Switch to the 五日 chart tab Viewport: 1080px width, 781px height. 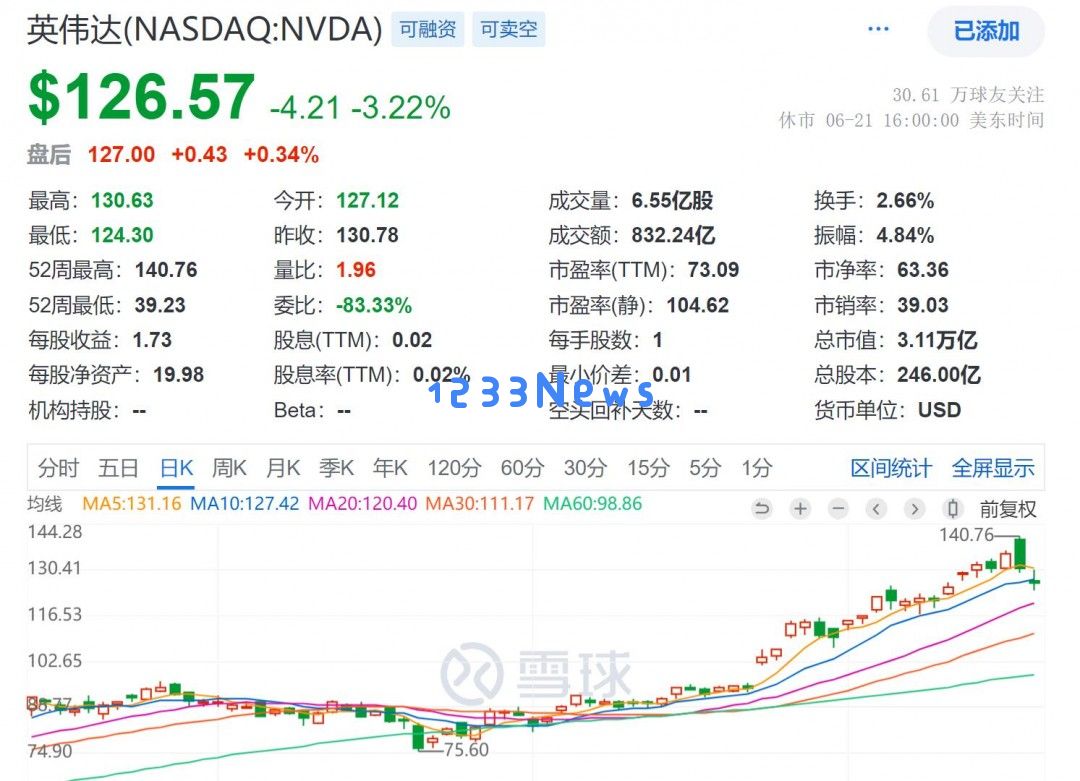click(x=118, y=468)
